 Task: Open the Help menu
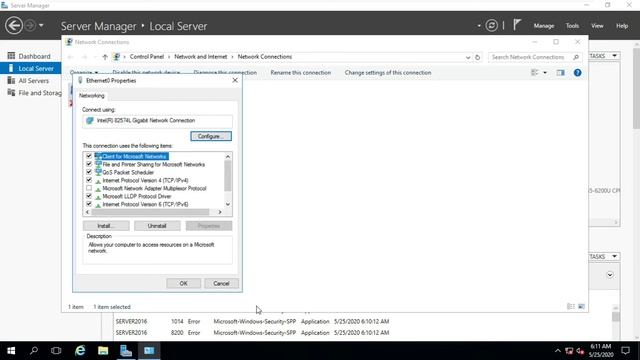(x=622, y=26)
